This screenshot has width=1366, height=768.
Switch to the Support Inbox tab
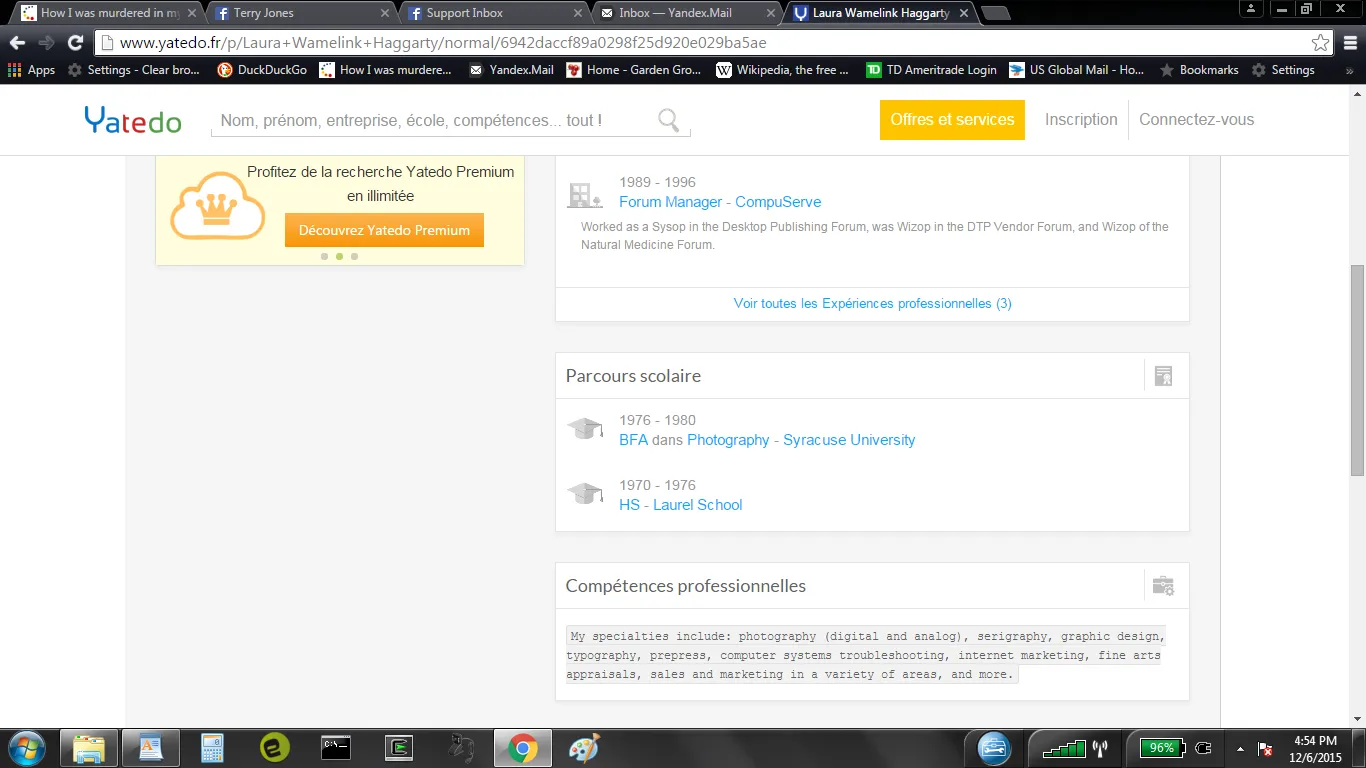496,13
